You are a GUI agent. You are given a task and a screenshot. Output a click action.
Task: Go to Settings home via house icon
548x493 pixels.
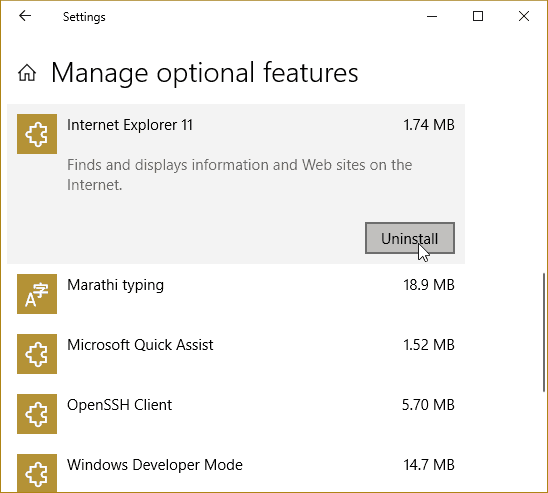pyautogui.click(x=27, y=73)
